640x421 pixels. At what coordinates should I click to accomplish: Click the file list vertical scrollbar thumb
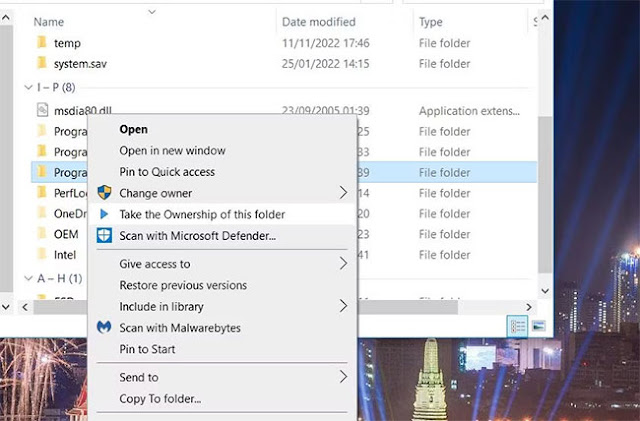(545, 195)
